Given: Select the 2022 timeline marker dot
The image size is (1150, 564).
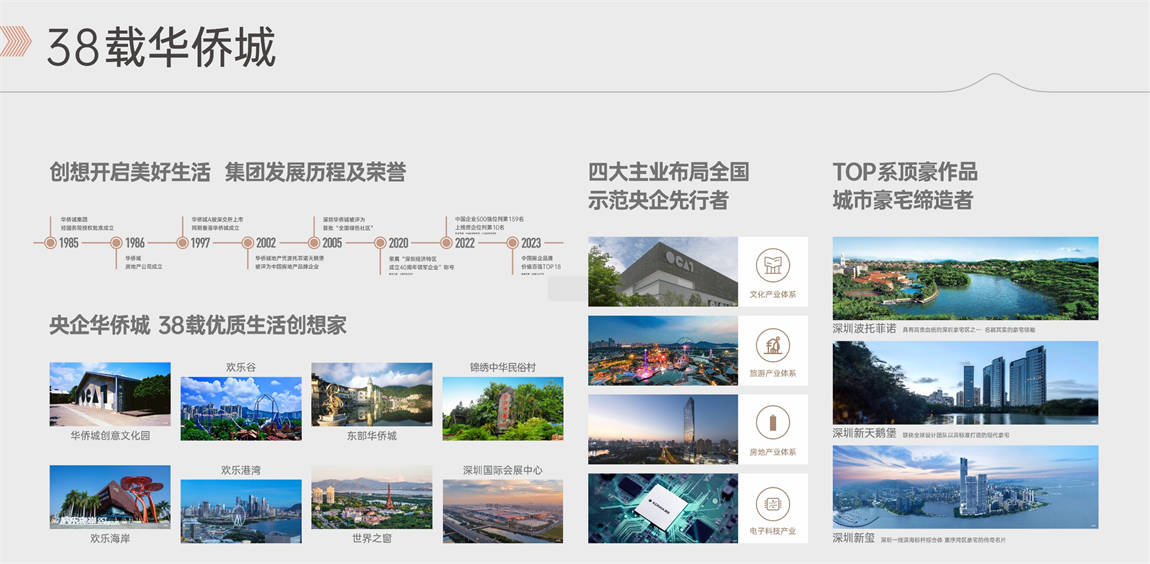Looking at the screenshot, I should 446,243.
